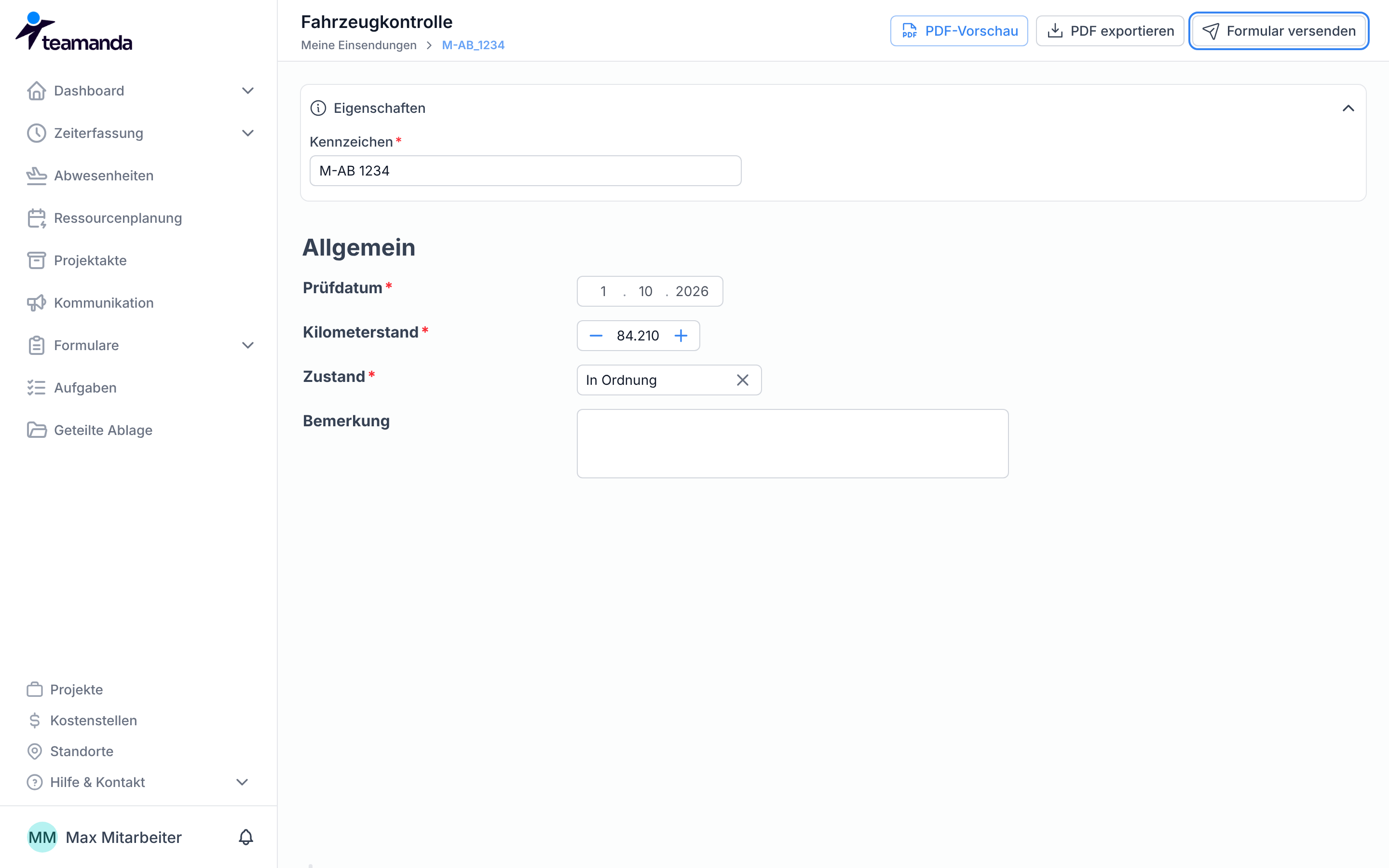Open Dashboard home icon
This screenshot has height=868, width=1389.
37,91
